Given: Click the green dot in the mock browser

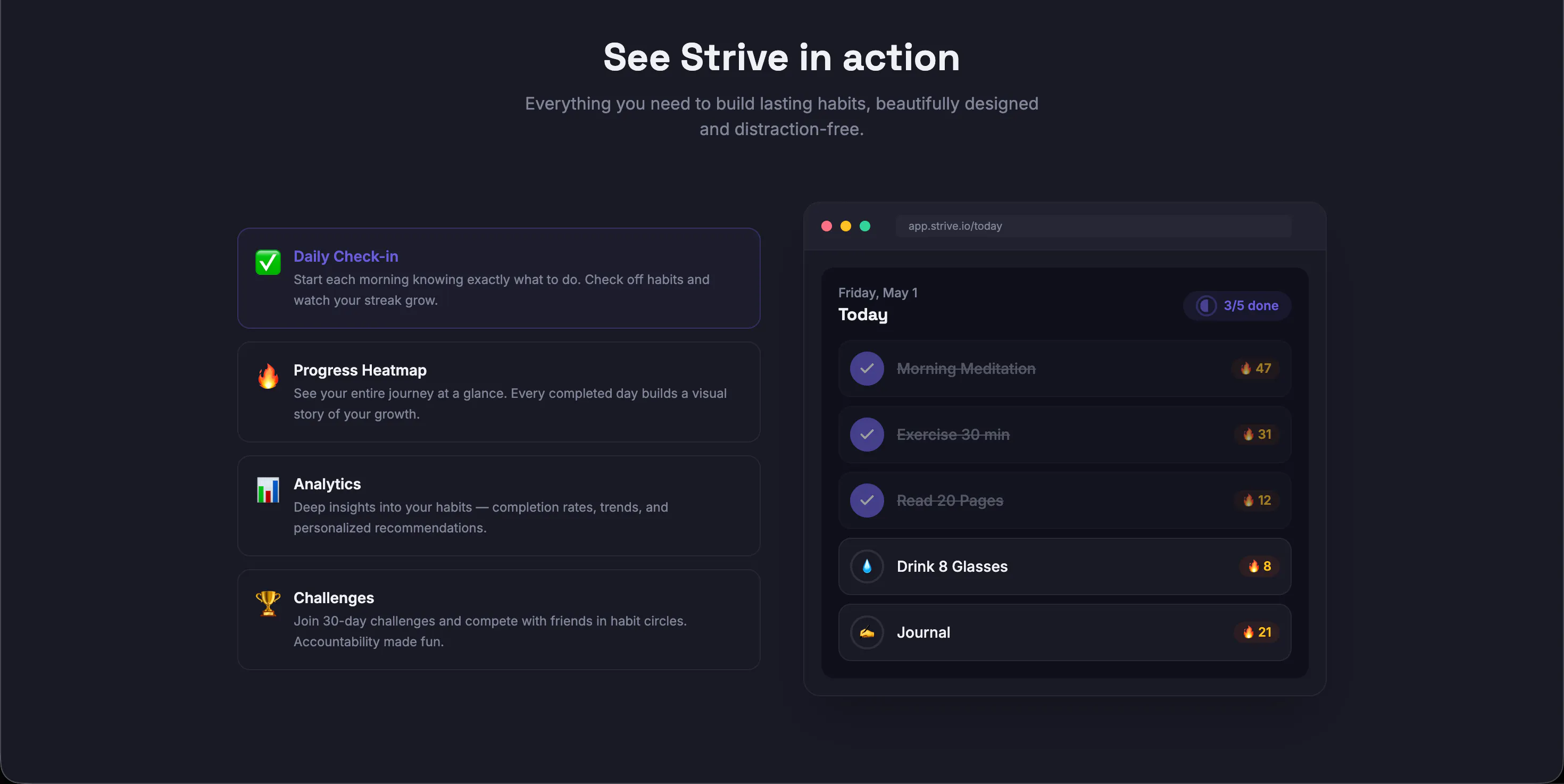Looking at the screenshot, I should tap(865, 226).
